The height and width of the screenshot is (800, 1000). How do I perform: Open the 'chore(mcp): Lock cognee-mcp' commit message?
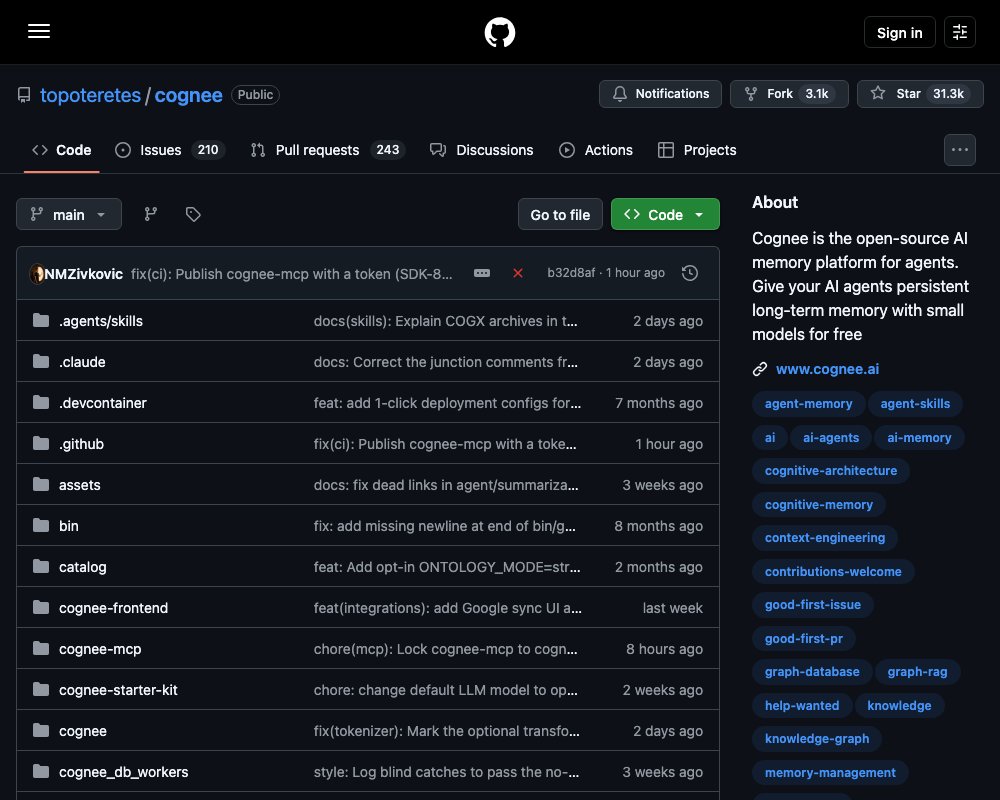445,649
